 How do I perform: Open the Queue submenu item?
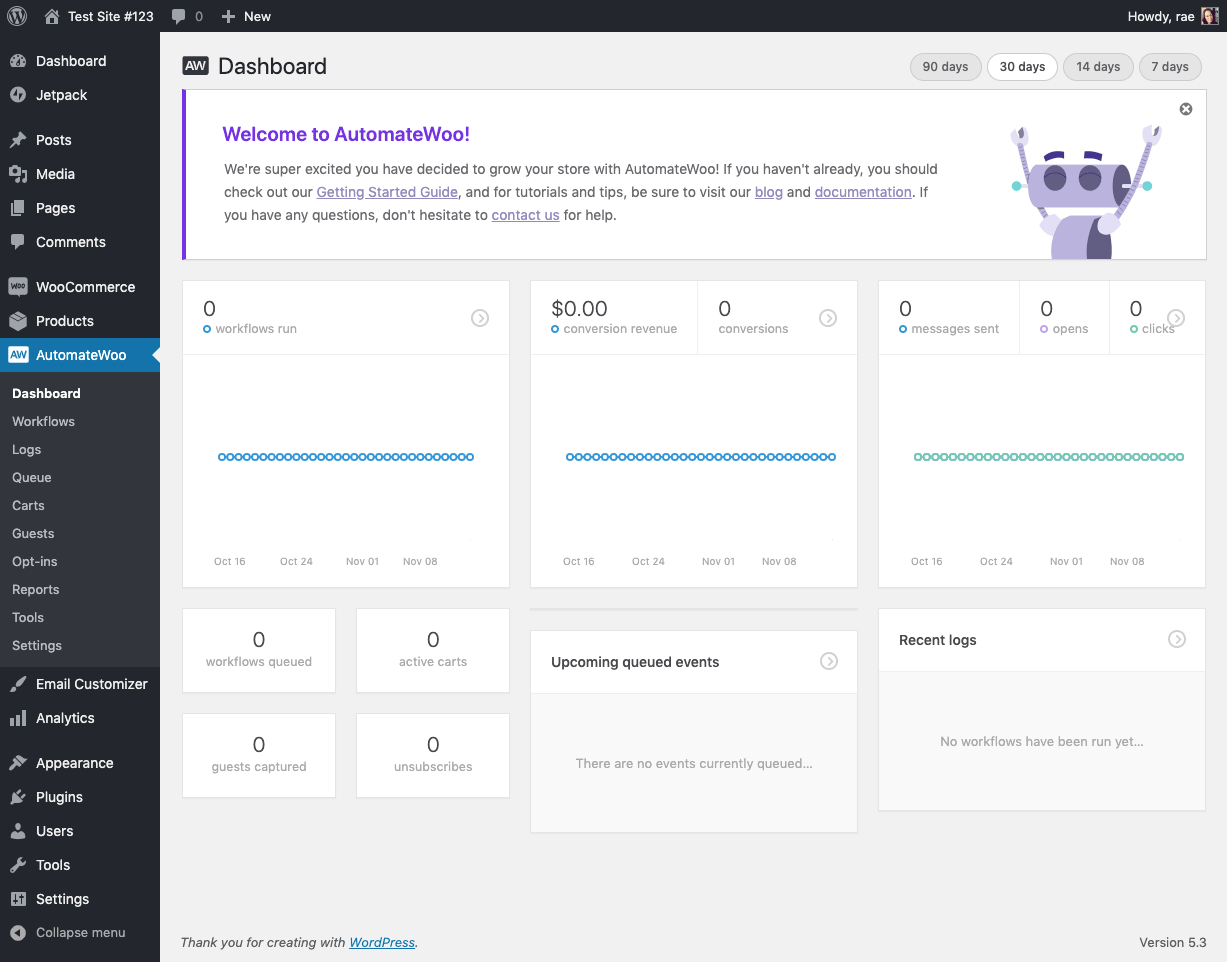pyautogui.click(x=80, y=477)
